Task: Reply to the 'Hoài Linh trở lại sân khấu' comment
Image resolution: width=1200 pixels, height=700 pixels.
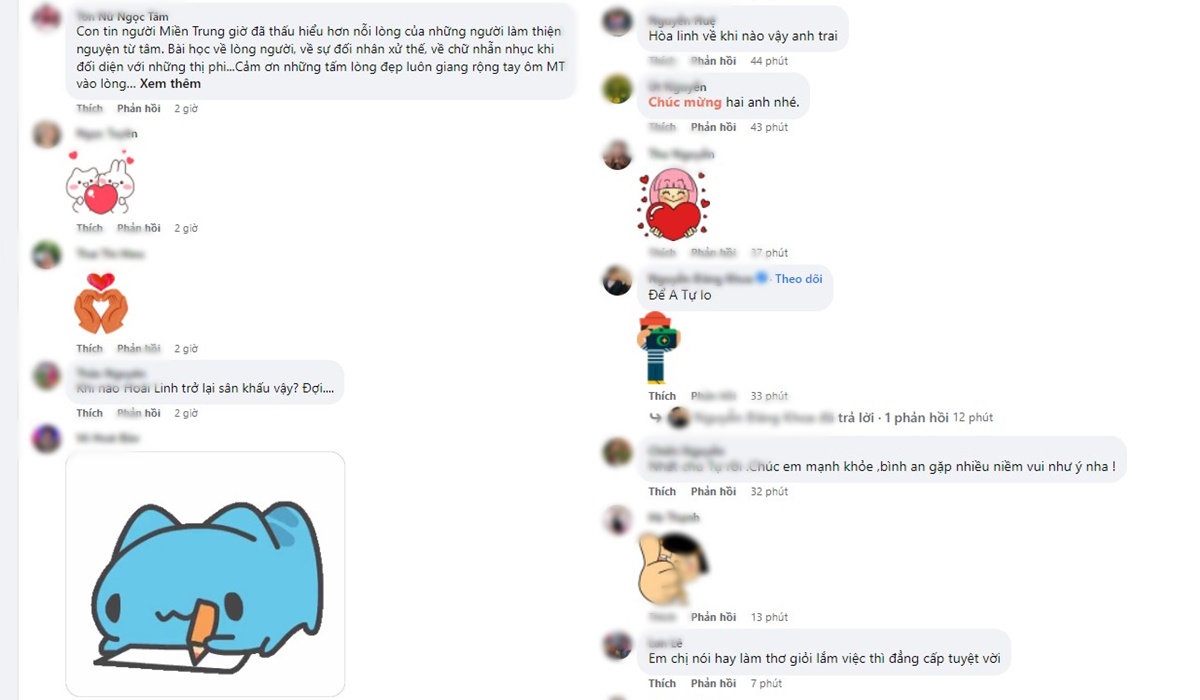Action: (x=138, y=413)
